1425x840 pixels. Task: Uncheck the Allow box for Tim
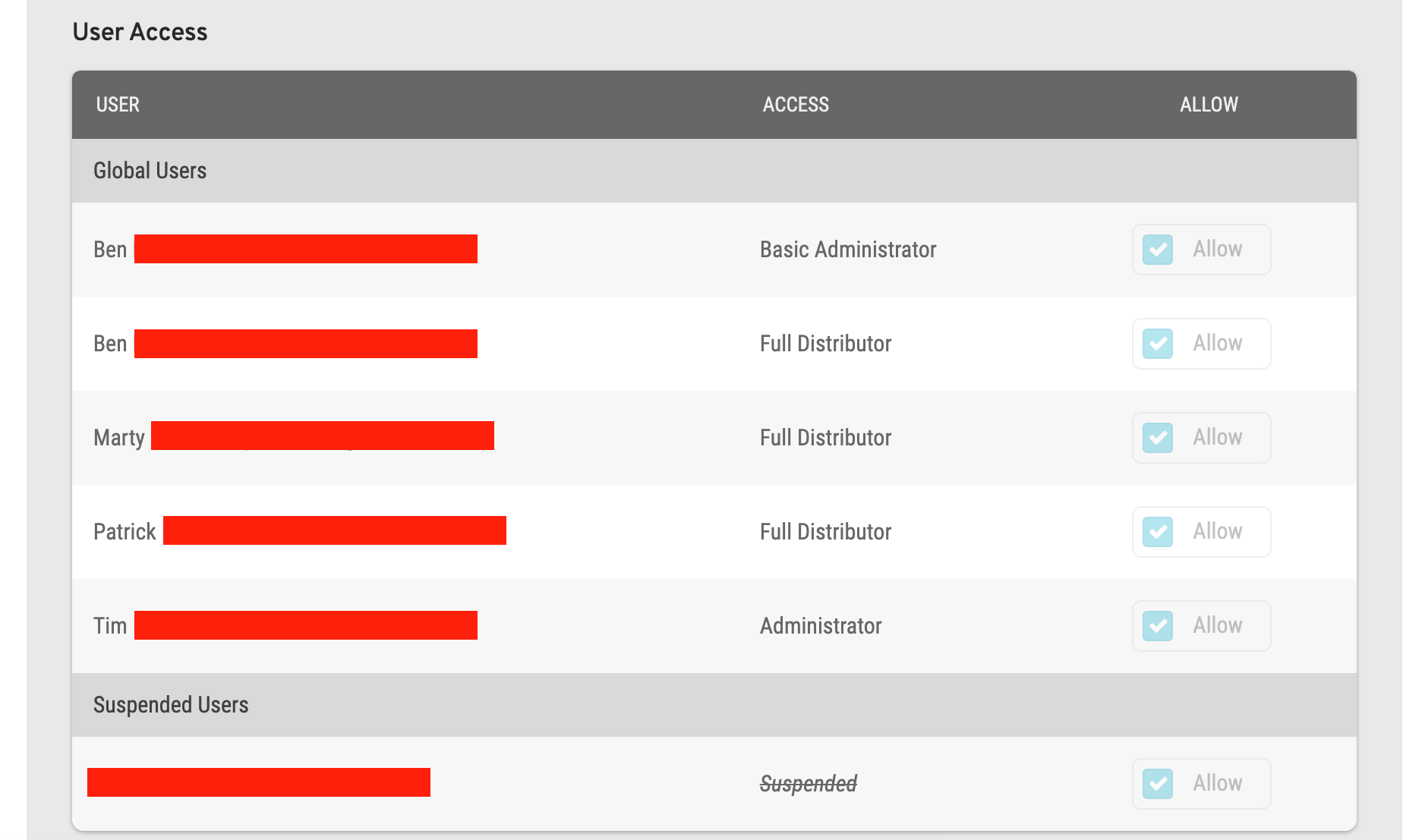click(1158, 626)
